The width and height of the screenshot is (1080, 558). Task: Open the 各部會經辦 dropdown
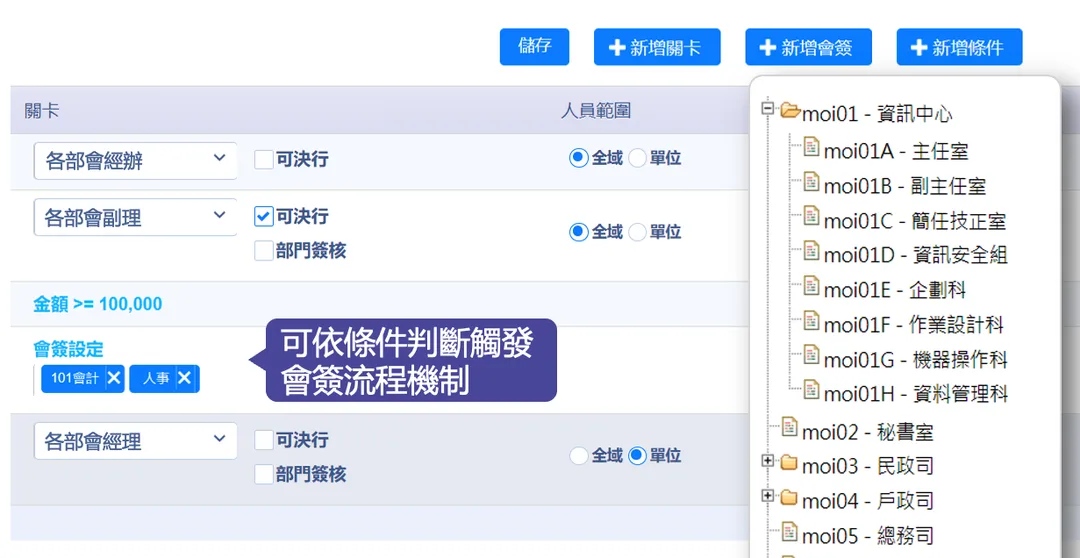[136, 161]
